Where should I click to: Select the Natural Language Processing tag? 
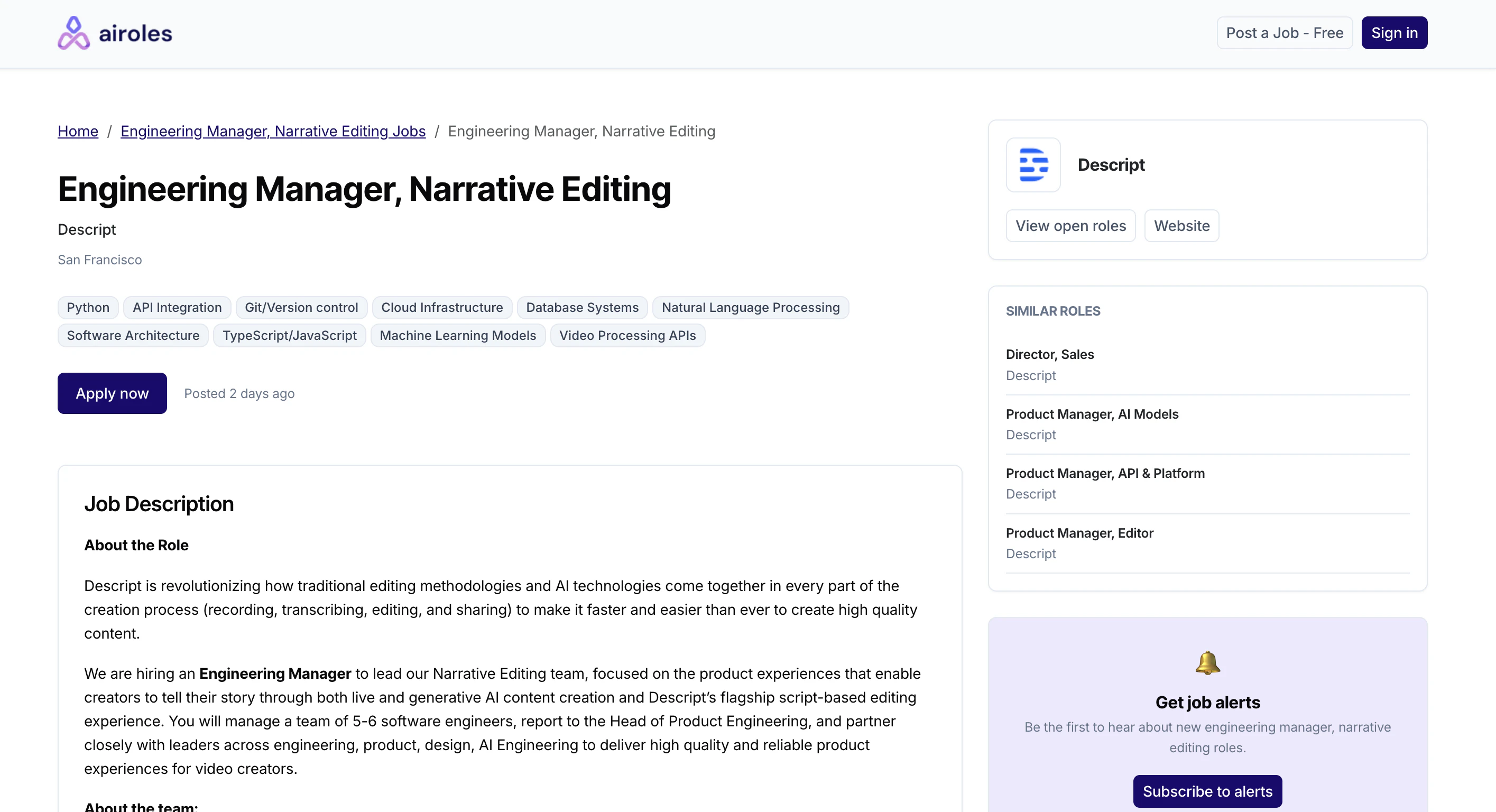tap(750, 307)
